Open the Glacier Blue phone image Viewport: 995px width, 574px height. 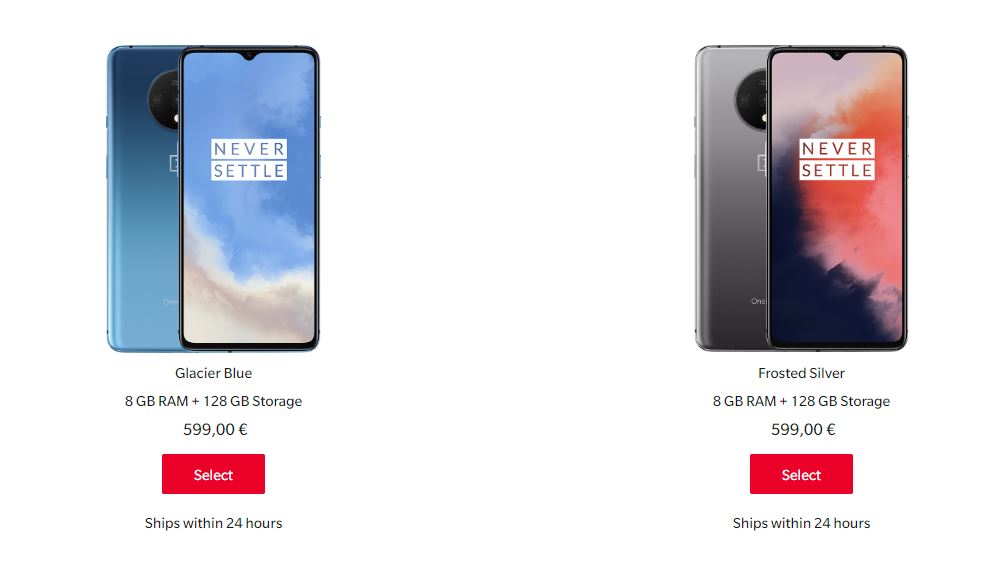[213, 199]
